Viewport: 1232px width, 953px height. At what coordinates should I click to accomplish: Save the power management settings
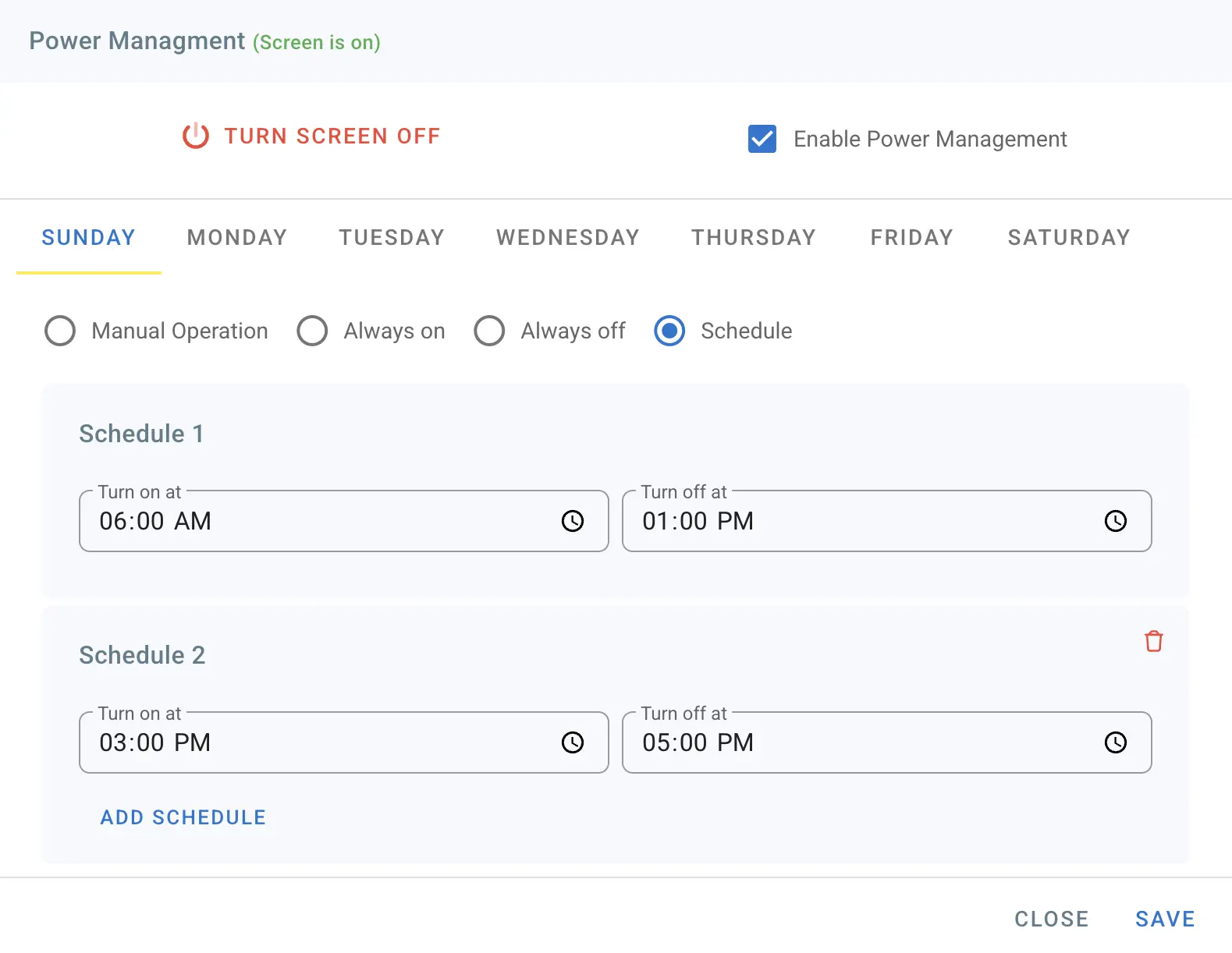(1164, 919)
